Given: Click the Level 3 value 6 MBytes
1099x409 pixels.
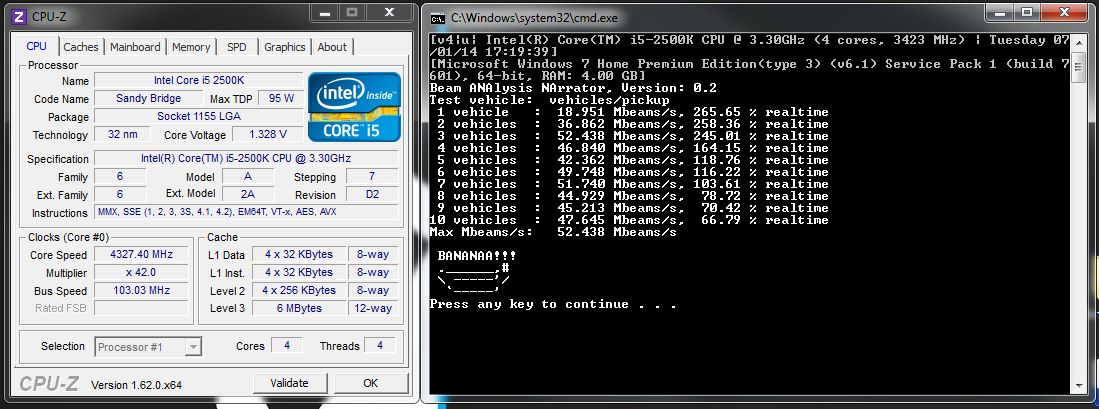Looking at the screenshot, I should pyautogui.click(x=299, y=307).
